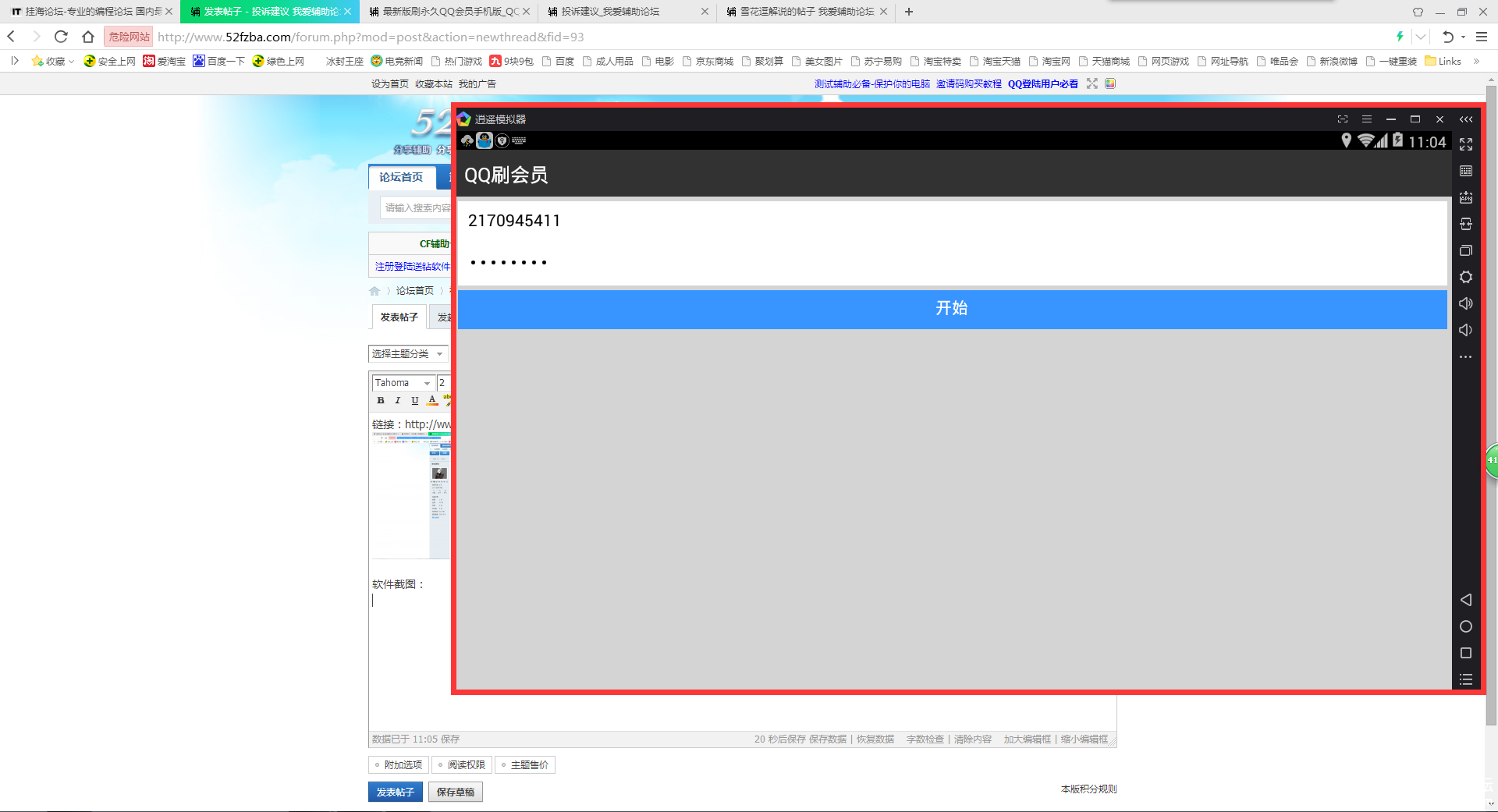Switch to the 最新版刷永久QQ会员 tab
1498x812 pixels.
click(448, 12)
